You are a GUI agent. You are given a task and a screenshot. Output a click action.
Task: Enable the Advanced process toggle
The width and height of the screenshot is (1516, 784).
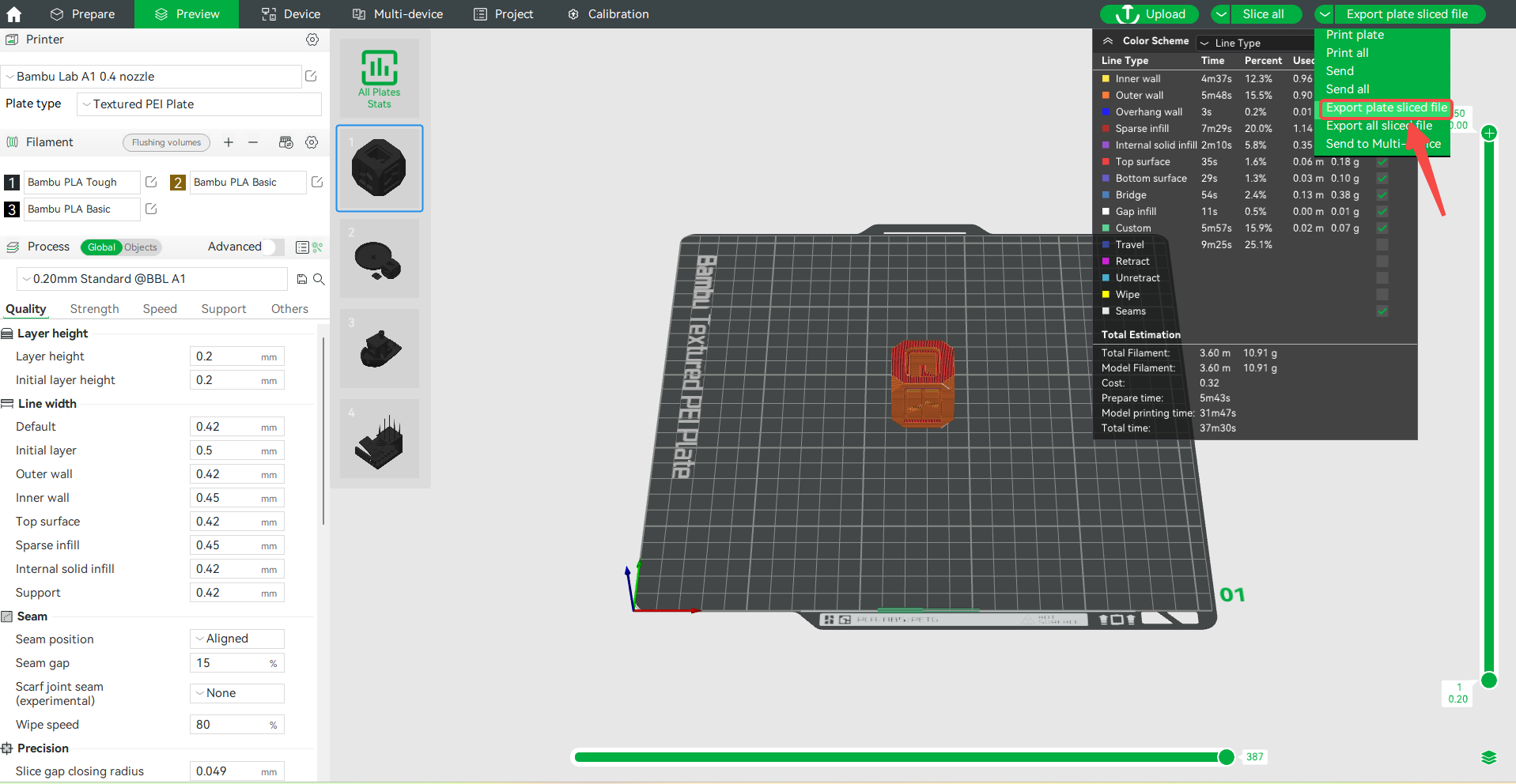(x=273, y=247)
